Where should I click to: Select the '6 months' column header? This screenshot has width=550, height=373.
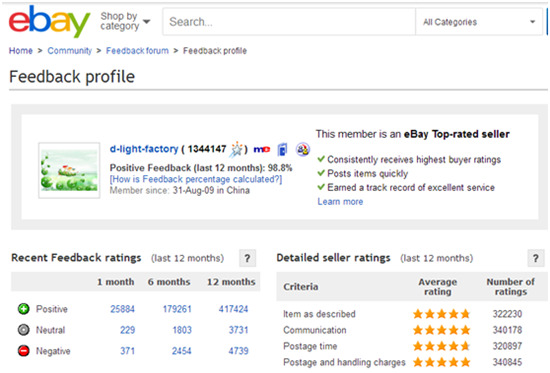pyautogui.click(x=169, y=282)
